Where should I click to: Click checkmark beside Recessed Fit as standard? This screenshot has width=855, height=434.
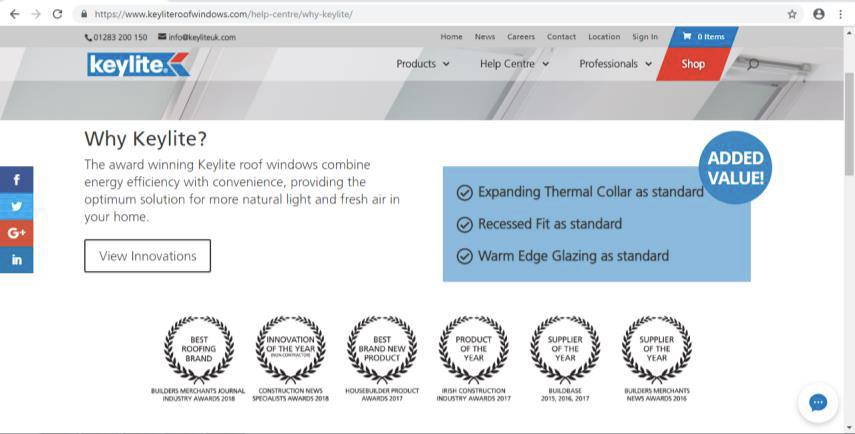pos(464,224)
